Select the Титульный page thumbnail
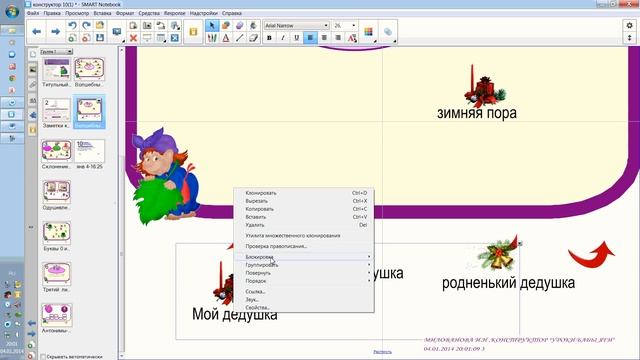Screen dimensions: 640x360 [57, 69]
